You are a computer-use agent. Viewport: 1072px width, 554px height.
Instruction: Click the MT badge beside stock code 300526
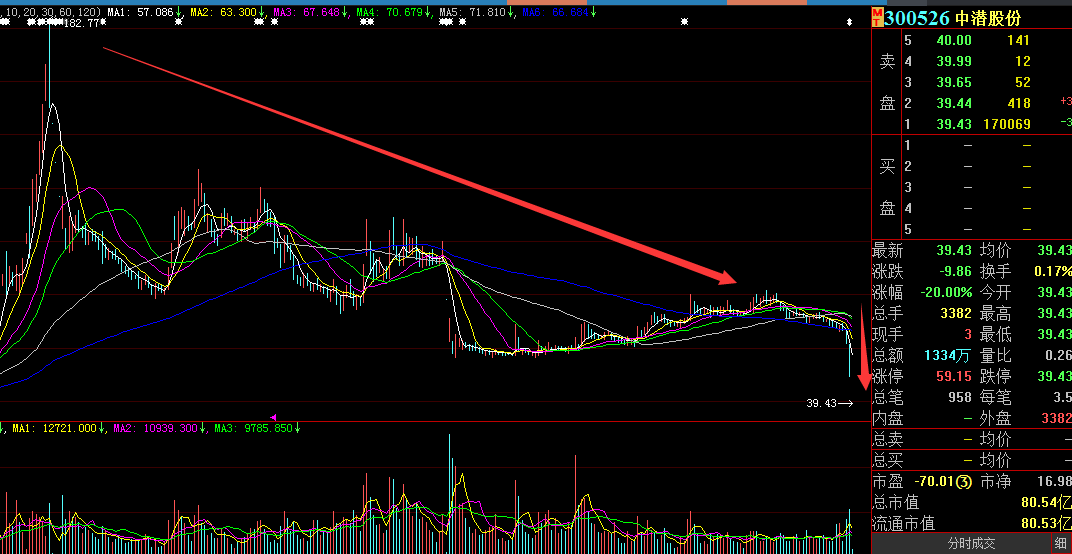pyautogui.click(x=877, y=17)
